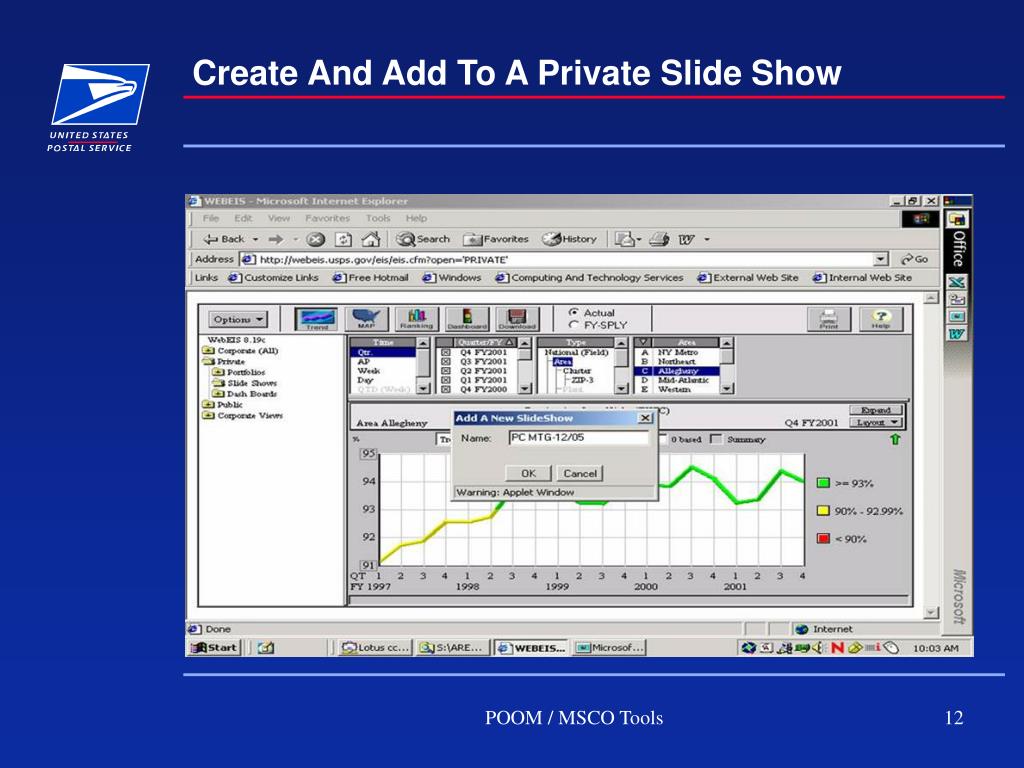Select the Actual radio button

pyautogui.click(x=573, y=313)
